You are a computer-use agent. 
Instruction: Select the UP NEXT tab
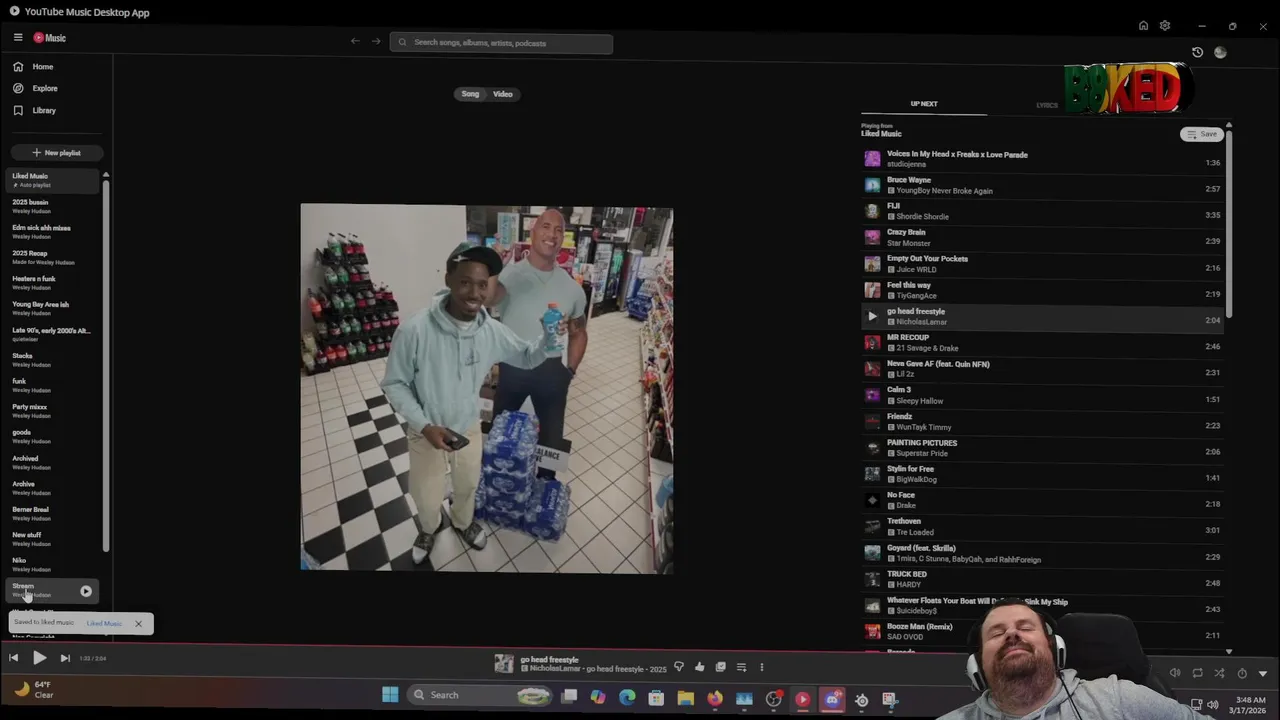[924, 104]
